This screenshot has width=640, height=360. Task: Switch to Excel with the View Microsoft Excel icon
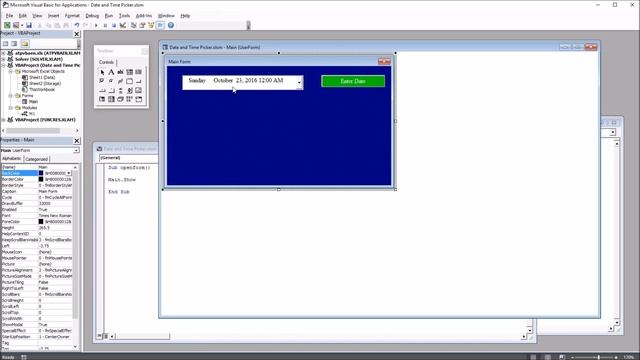point(7,25)
